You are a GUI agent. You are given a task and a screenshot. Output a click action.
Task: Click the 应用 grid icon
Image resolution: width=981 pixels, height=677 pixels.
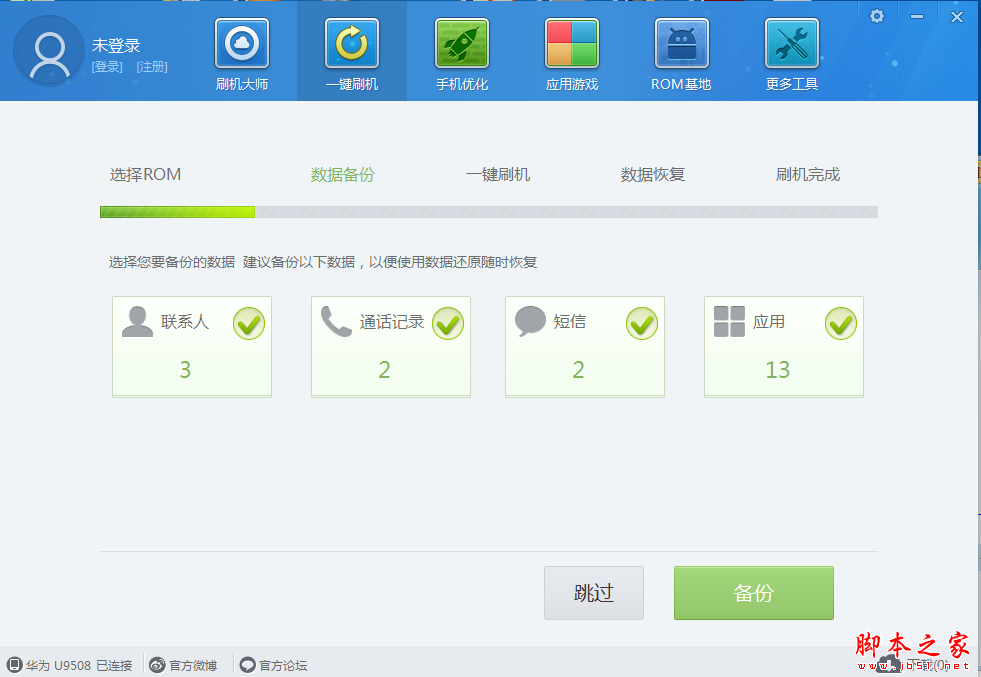coord(729,322)
